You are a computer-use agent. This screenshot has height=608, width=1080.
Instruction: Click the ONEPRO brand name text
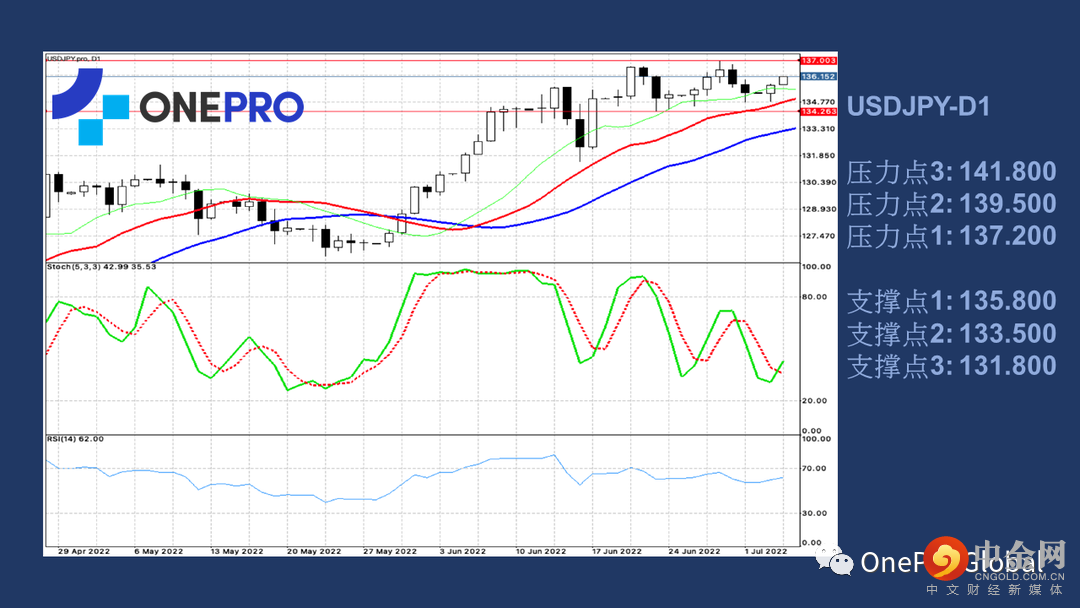pos(220,107)
